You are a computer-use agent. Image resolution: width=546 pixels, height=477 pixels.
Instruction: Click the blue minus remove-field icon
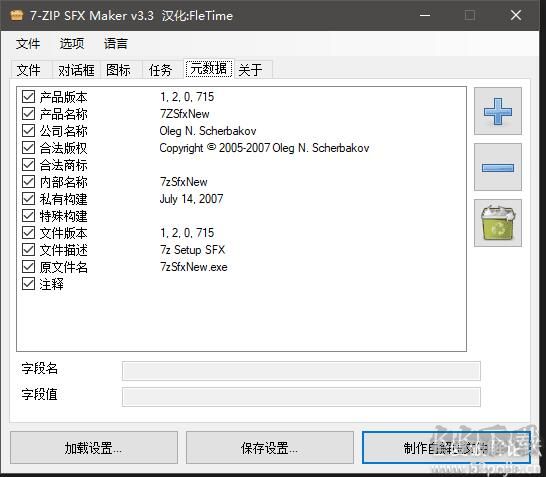(x=498, y=167)
